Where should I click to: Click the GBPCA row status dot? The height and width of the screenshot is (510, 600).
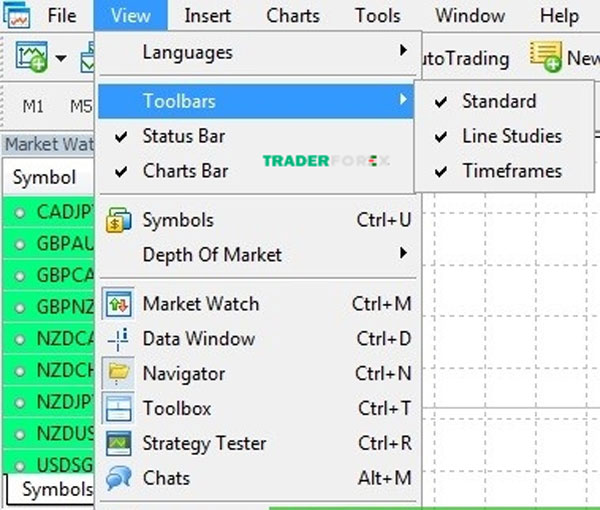coord(19,276)
